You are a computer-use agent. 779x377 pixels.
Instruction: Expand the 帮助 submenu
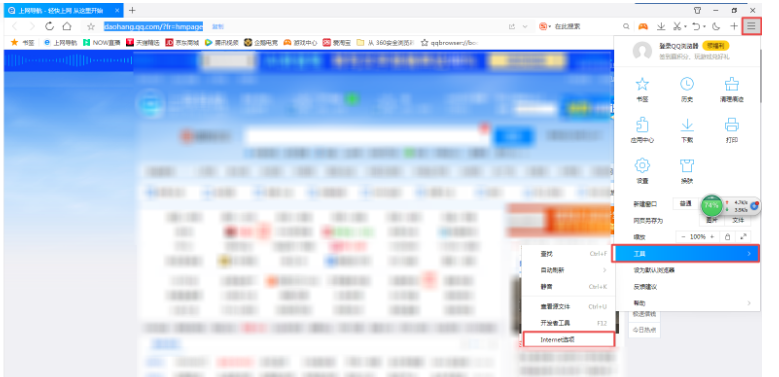click(687, 302)
